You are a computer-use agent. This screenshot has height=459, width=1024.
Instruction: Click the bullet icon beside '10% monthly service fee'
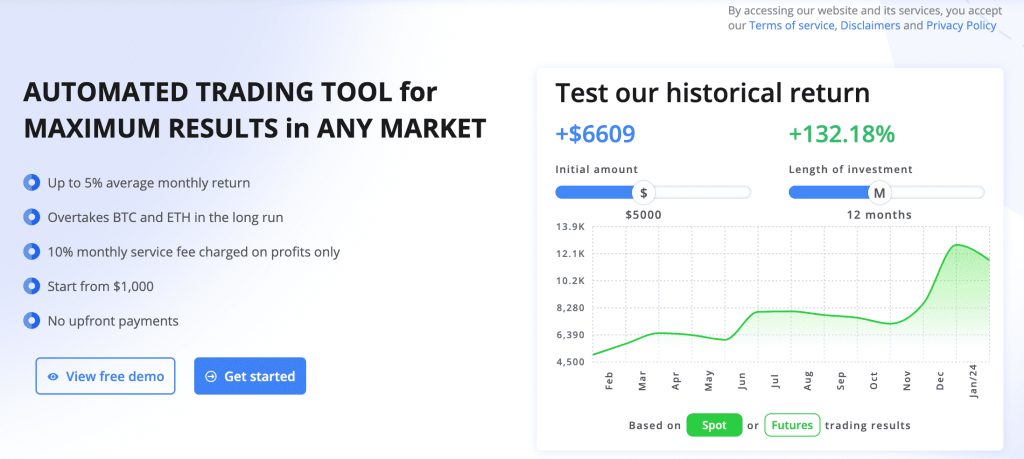click(31, 252)
